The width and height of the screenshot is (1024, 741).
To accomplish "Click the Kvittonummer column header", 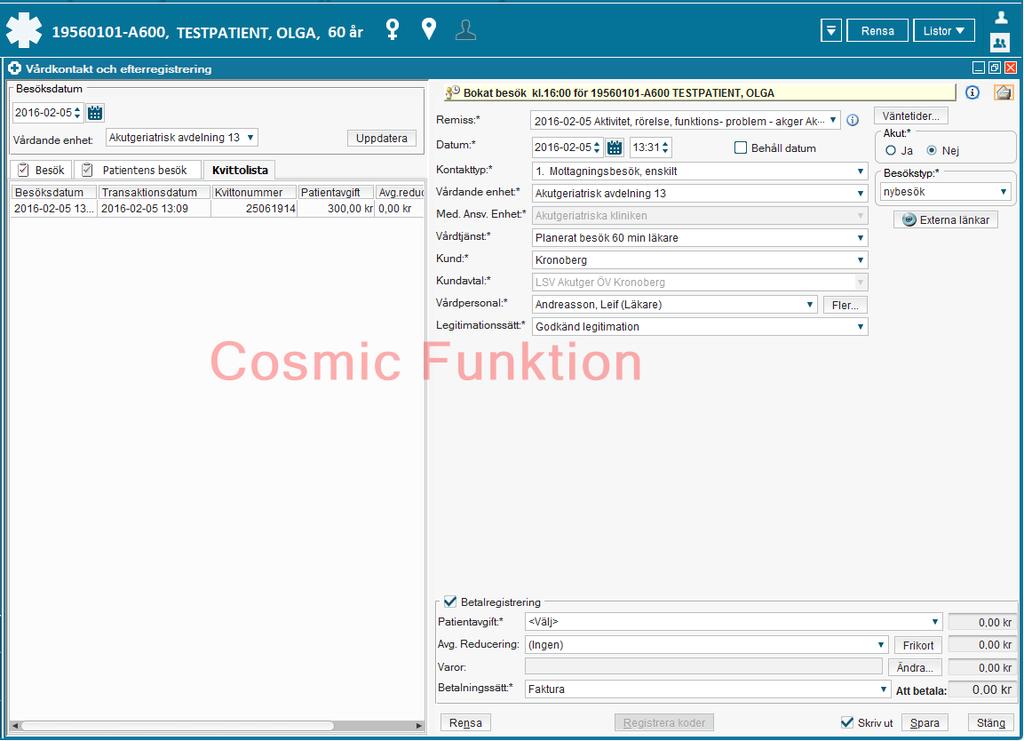I will click(254, 193).
